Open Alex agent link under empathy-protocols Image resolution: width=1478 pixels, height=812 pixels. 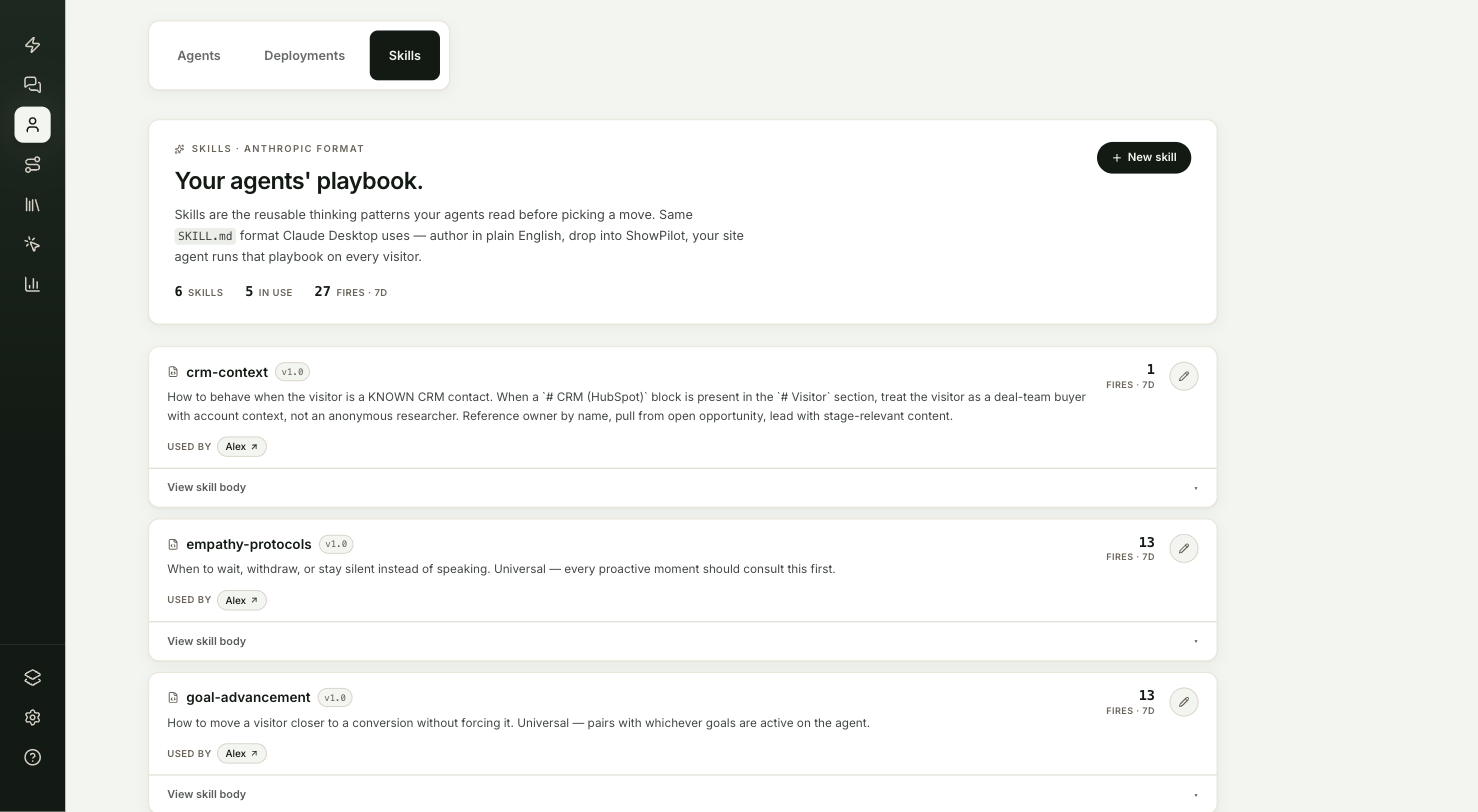click(242, 601)
